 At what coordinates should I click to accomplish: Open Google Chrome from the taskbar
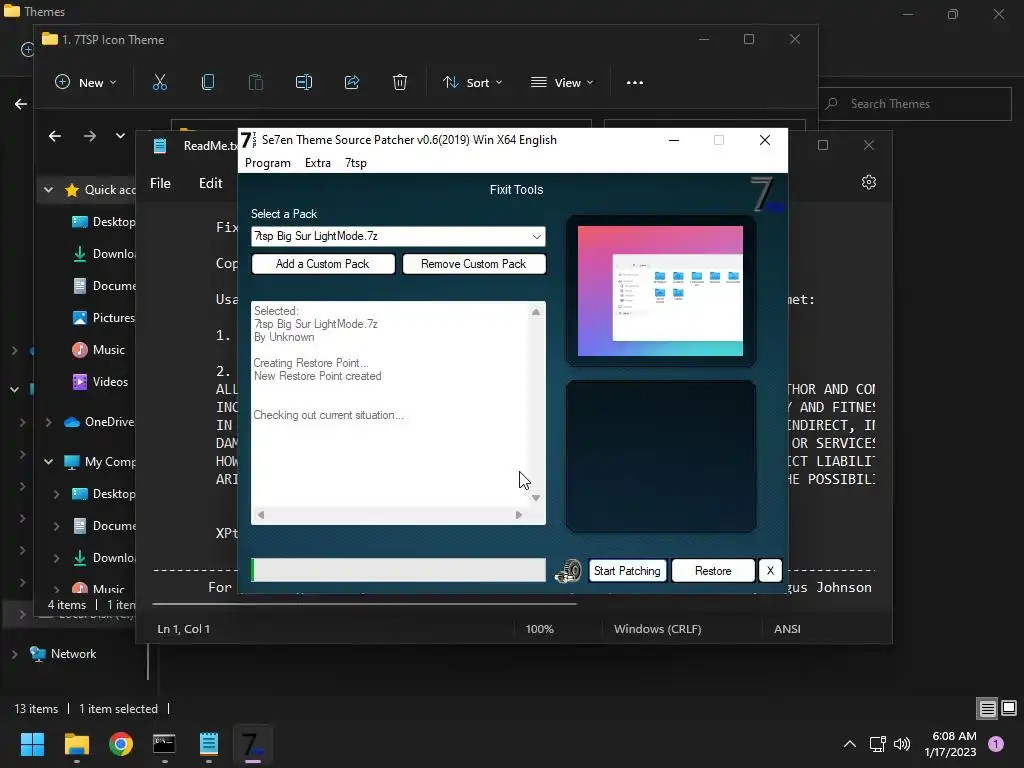click(121, 744)
